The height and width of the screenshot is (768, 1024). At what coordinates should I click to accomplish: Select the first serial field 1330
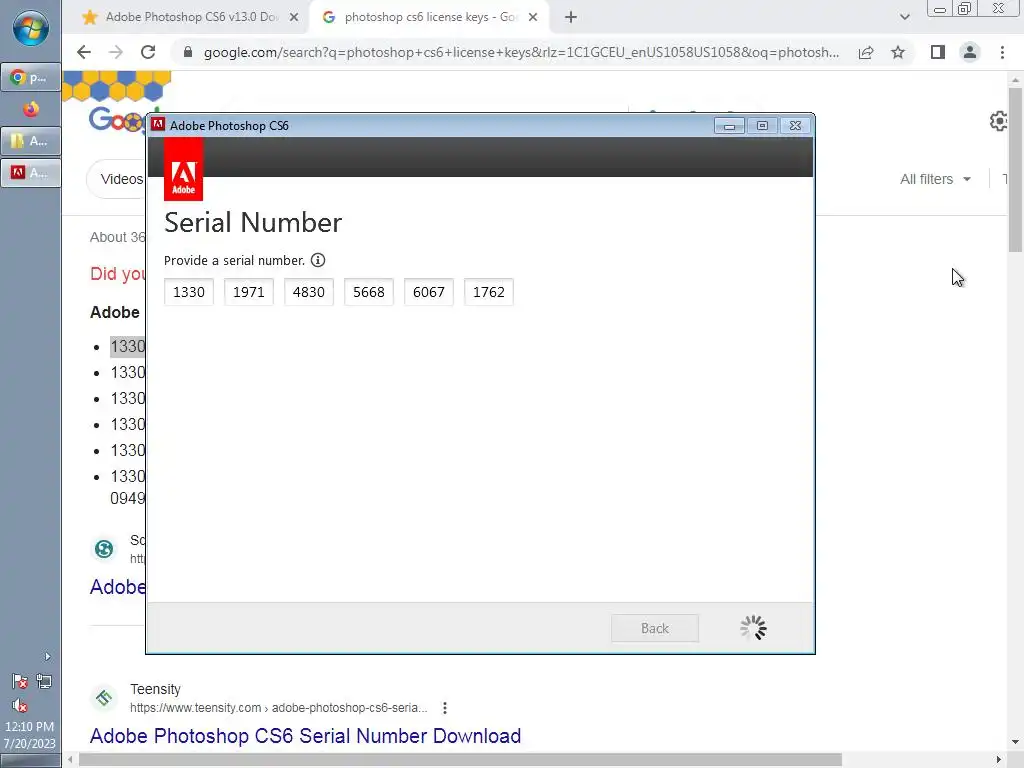coord(189,292)
